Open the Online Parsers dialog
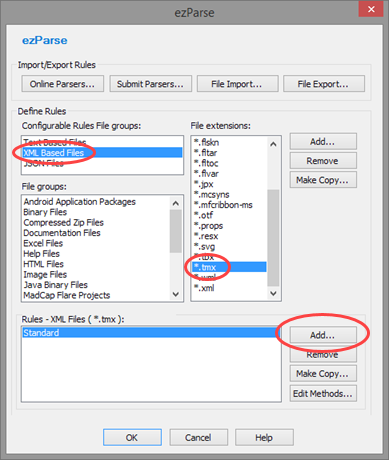This screenshot has width=389, height=460. (62, 84)
